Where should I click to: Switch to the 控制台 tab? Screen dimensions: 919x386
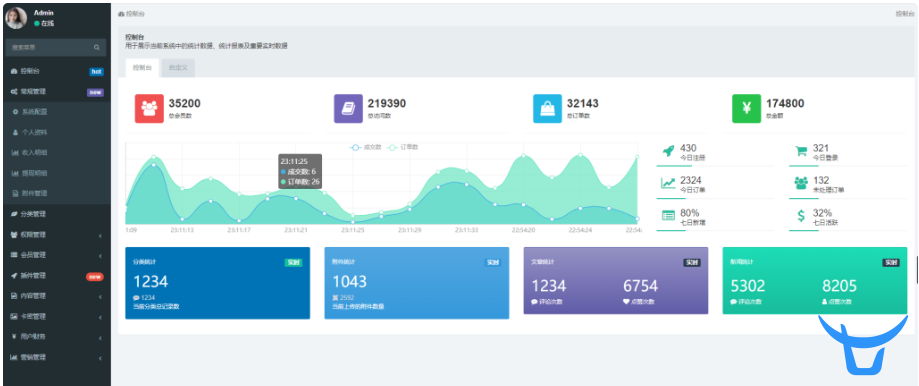pyautogui.click(x=142, y=67)
